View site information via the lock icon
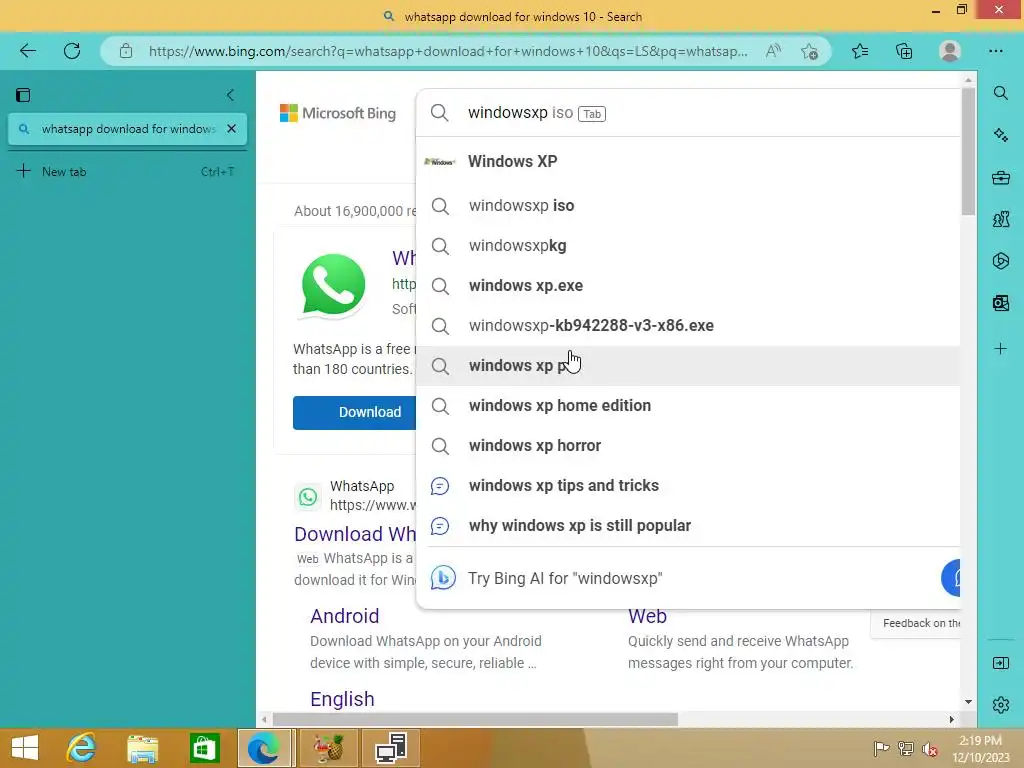1024x768 pixels. point(126,51)
